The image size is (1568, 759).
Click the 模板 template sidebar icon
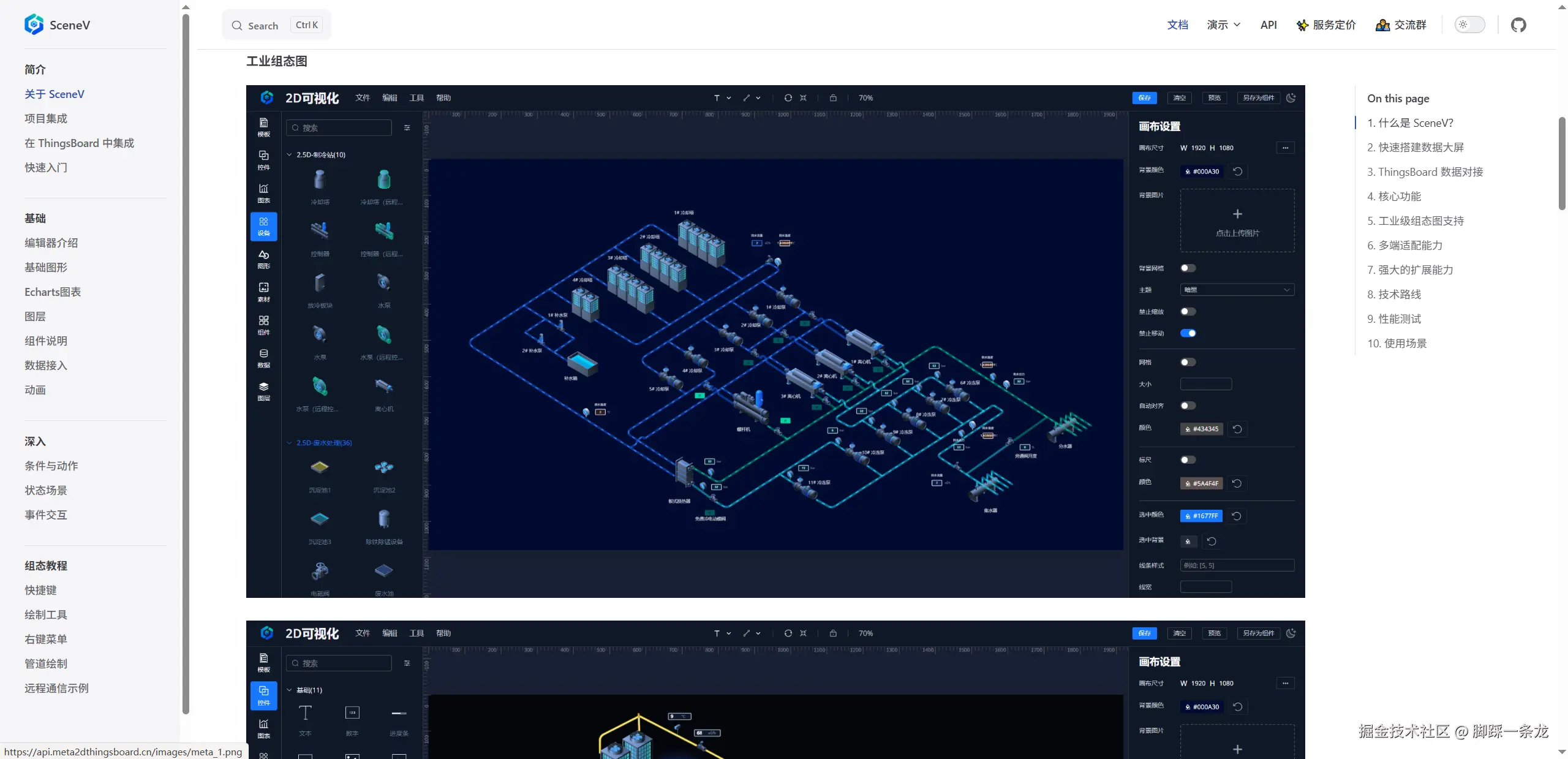[x=263, y=127]
